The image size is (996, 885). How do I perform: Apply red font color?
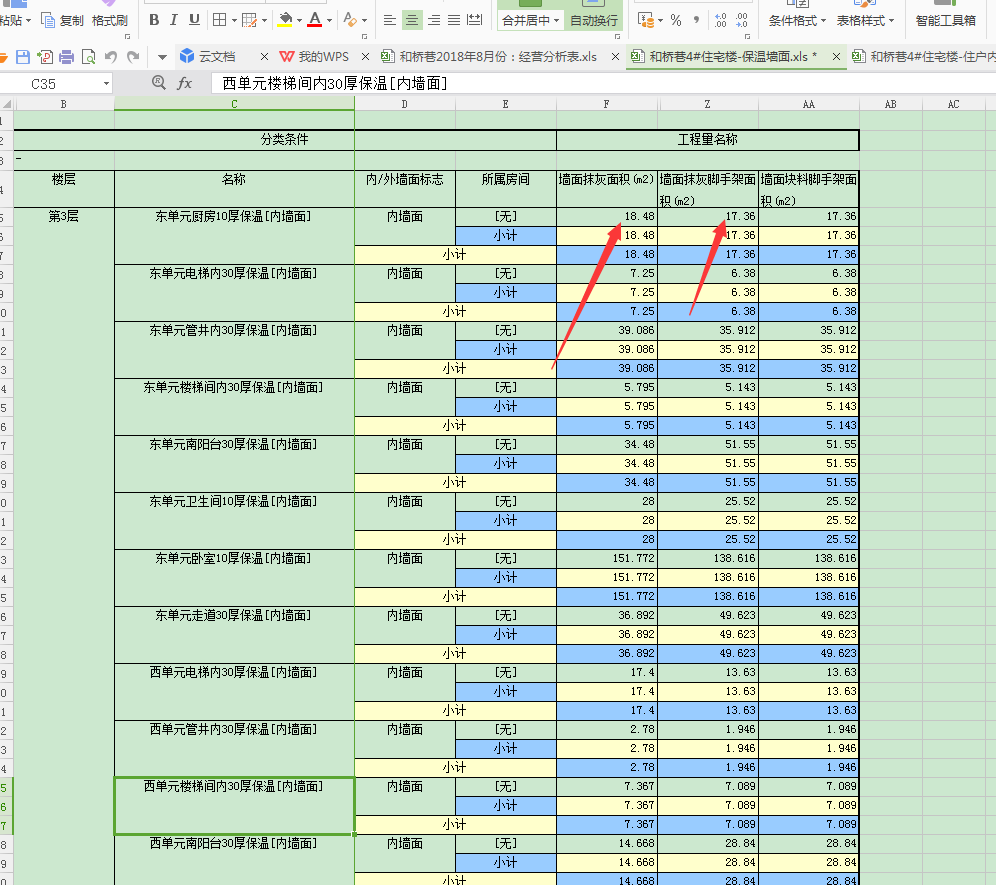coord(314,20)
